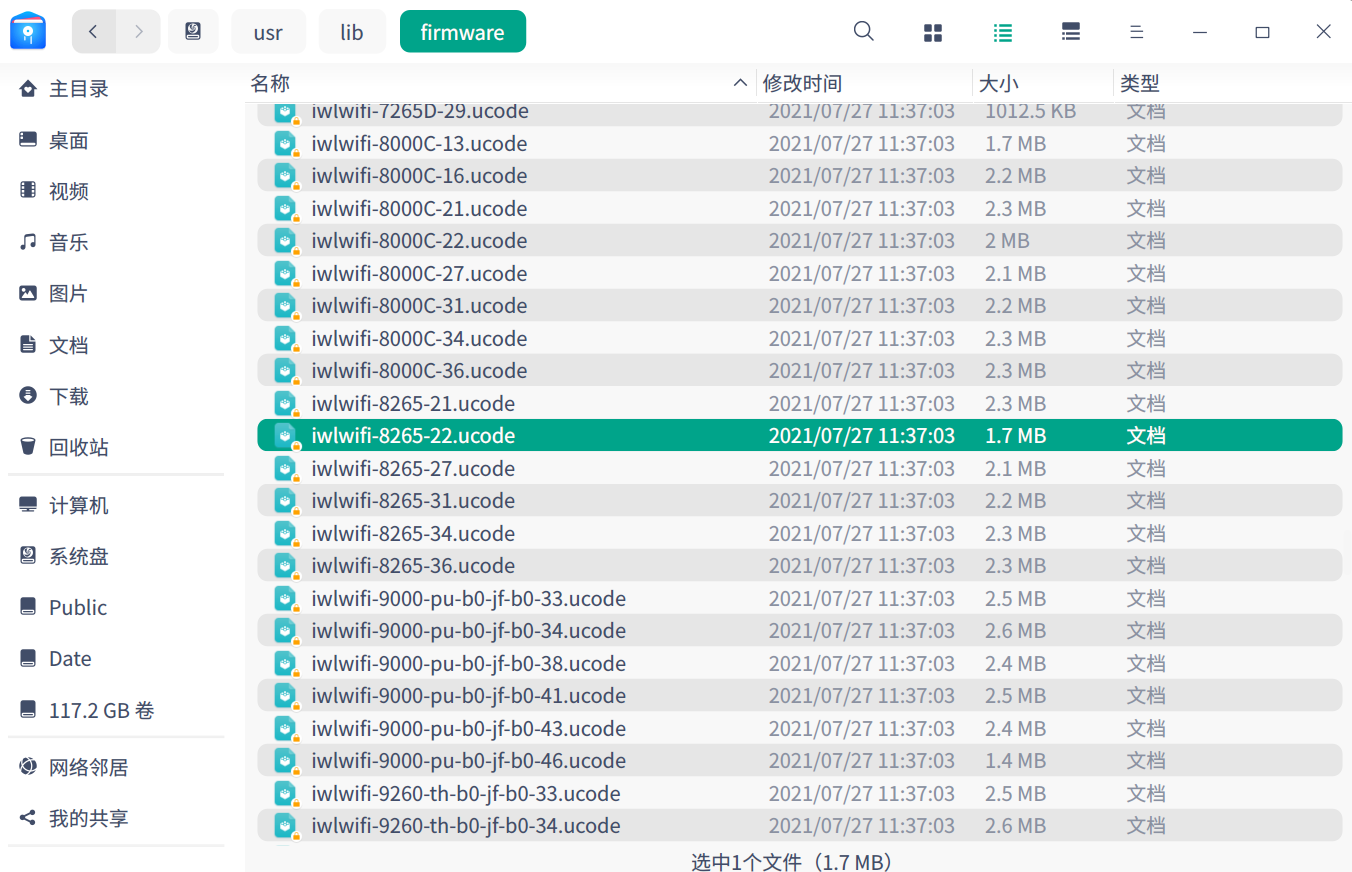Select the firmware breadcrumb button
The height and width of the screenshot is (872, 1352).
coord(462,32)
